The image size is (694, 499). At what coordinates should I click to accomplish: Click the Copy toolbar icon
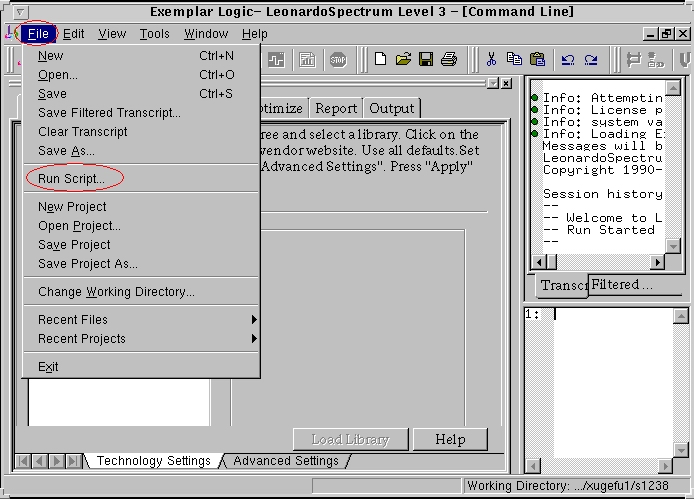(515, 60)
